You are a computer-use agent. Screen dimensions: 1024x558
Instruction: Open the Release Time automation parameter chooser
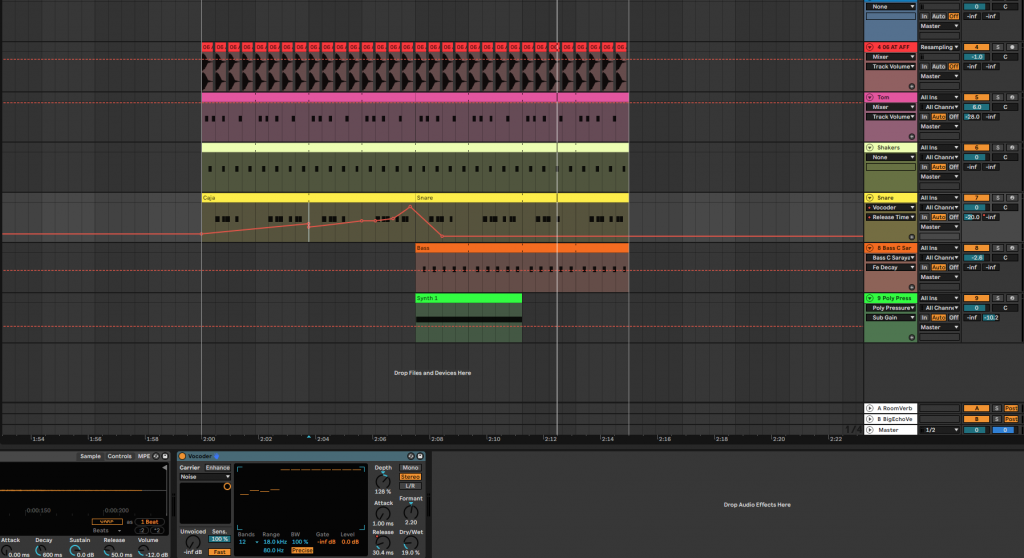click(x=891, y=217)
